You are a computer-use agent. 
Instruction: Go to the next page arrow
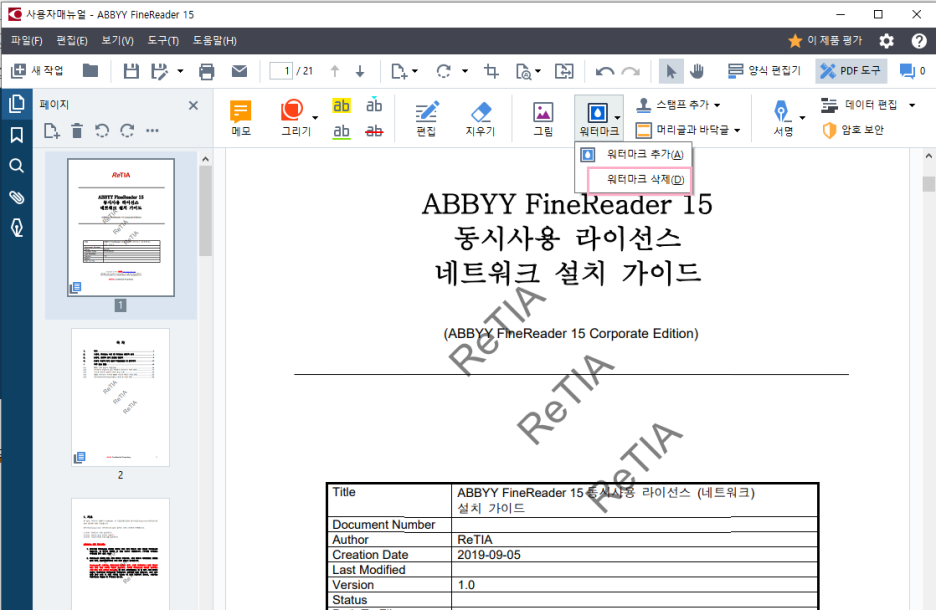360,71
